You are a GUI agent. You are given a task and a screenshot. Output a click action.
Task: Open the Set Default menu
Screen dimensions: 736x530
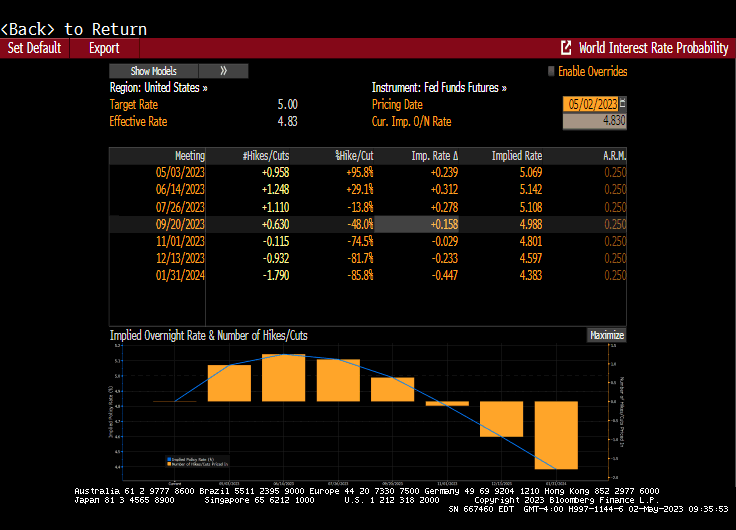[x=34, y=48]
